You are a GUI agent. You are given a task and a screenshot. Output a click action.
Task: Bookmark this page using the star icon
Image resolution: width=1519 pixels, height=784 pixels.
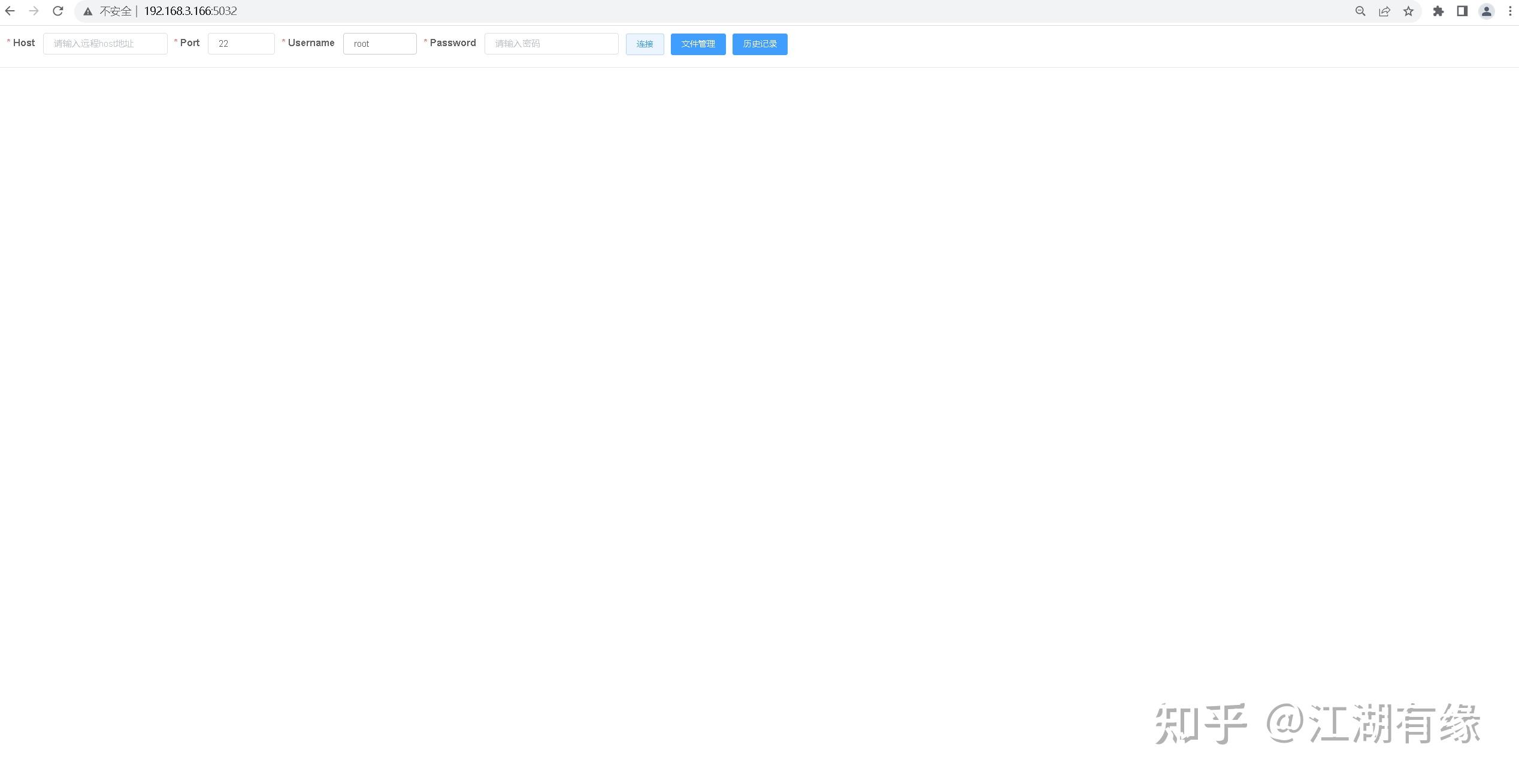(x=1408, y=11)
